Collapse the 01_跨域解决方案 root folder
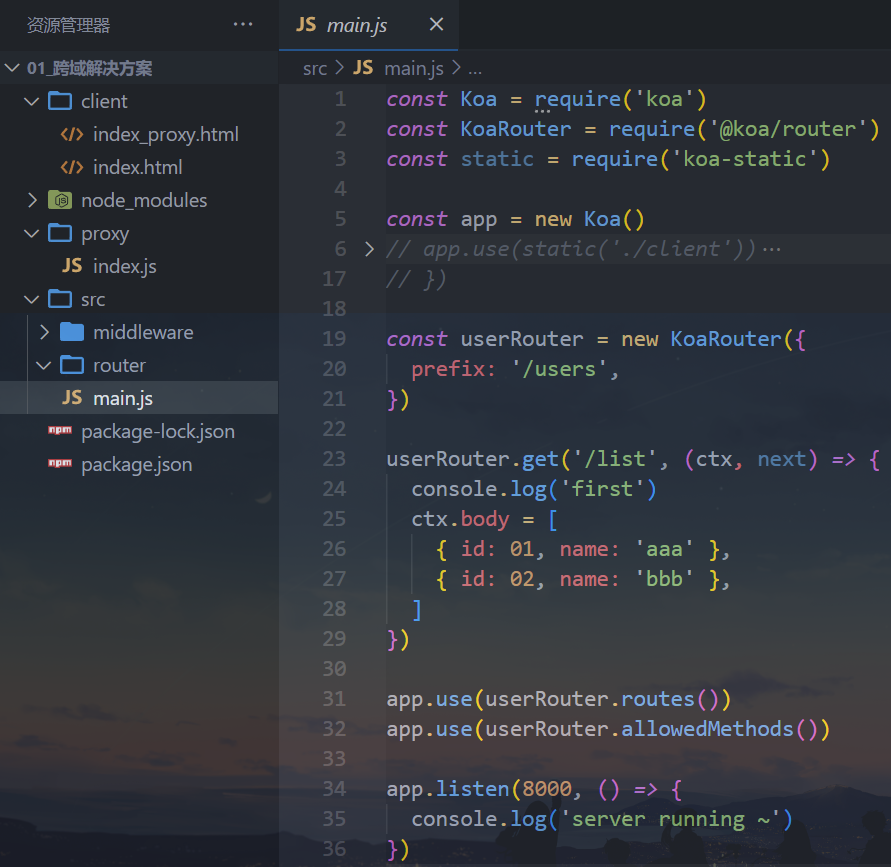 coord(11,68)
